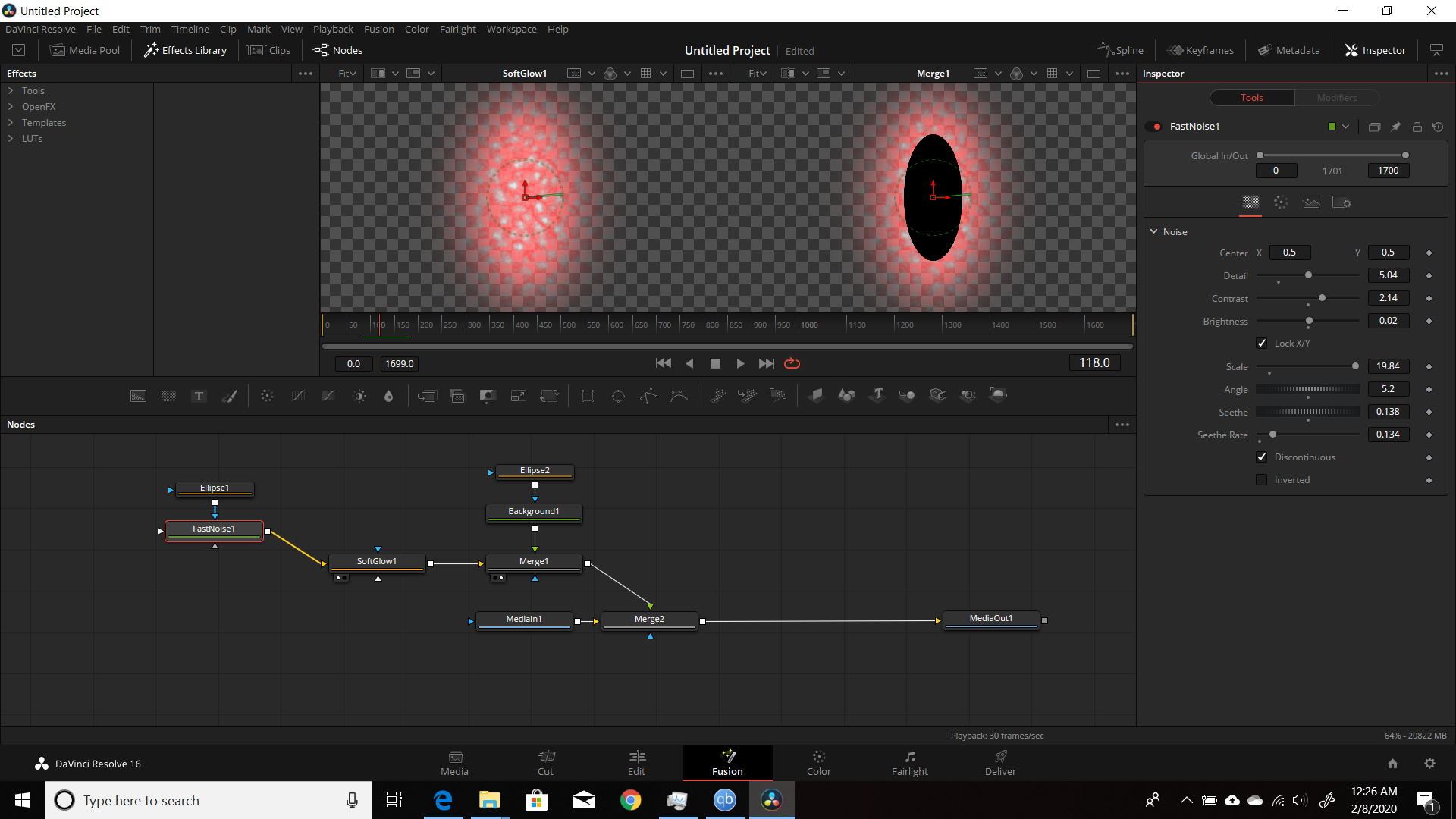The width and height of the screenshot is (1456, 819).
Task: Add a Color Corrector tool from the toolbar
Action: tap(267, 396)
